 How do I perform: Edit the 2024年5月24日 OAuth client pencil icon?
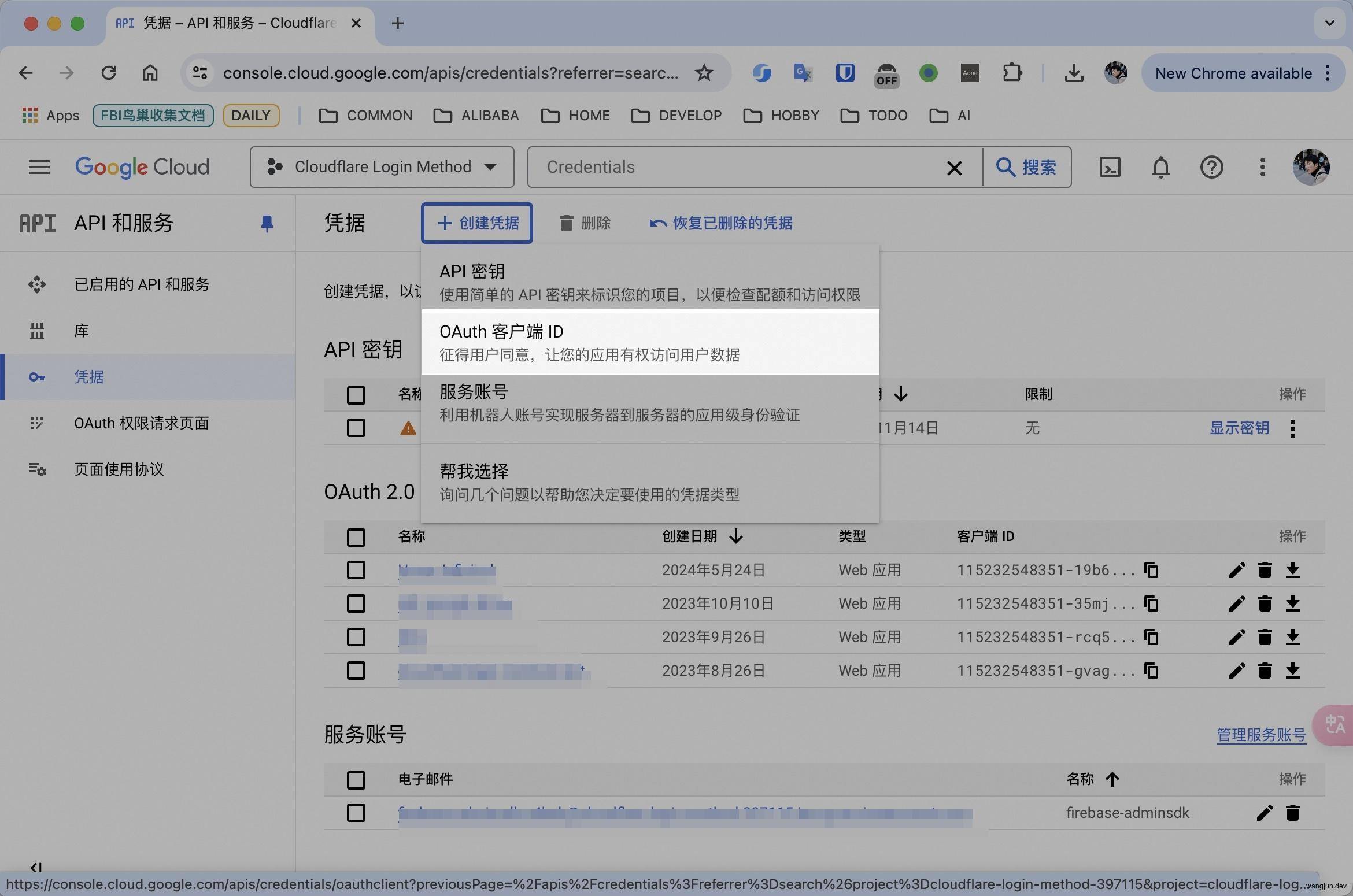pos(1237,570)
